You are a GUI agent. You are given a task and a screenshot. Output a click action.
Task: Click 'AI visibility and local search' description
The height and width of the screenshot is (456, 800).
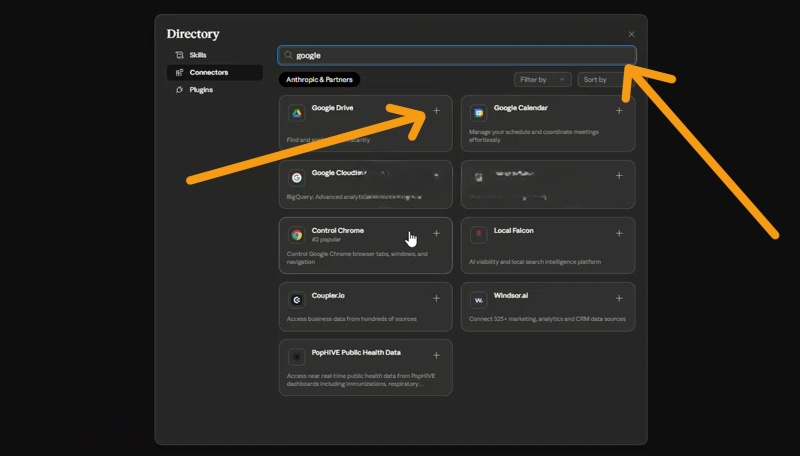tap(535, 262)
